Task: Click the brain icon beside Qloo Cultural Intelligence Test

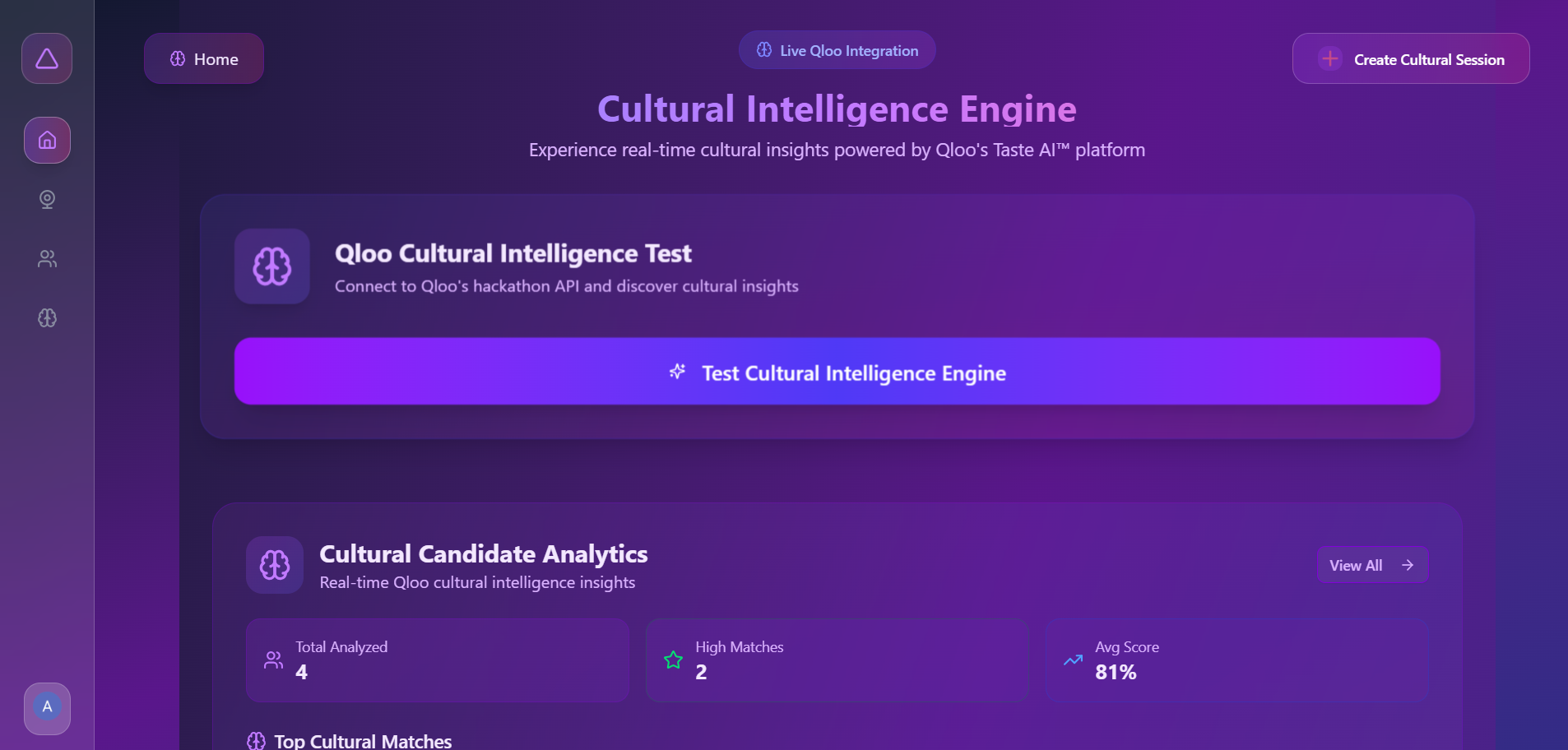Action: point(272,266)
